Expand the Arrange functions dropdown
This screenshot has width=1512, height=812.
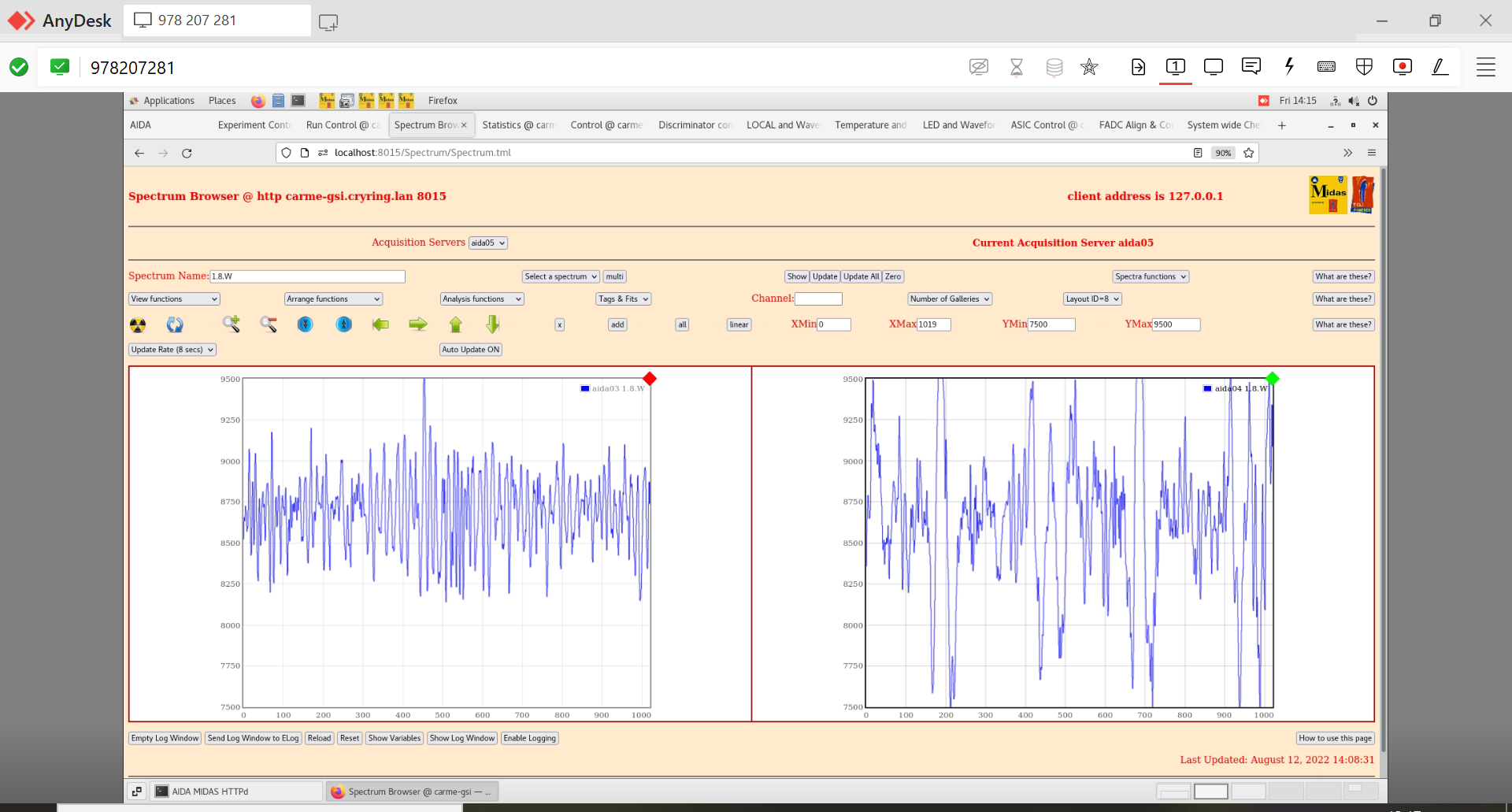pos(334,299)
